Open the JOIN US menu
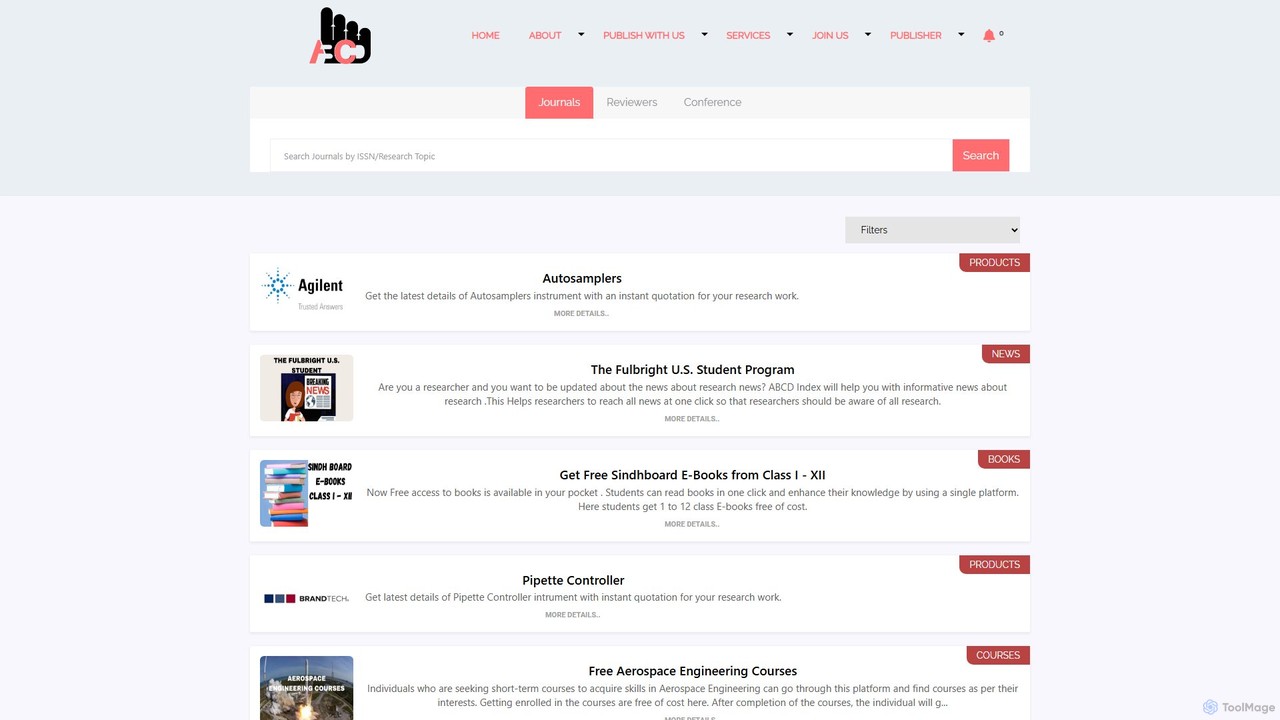 coord(830,35)
